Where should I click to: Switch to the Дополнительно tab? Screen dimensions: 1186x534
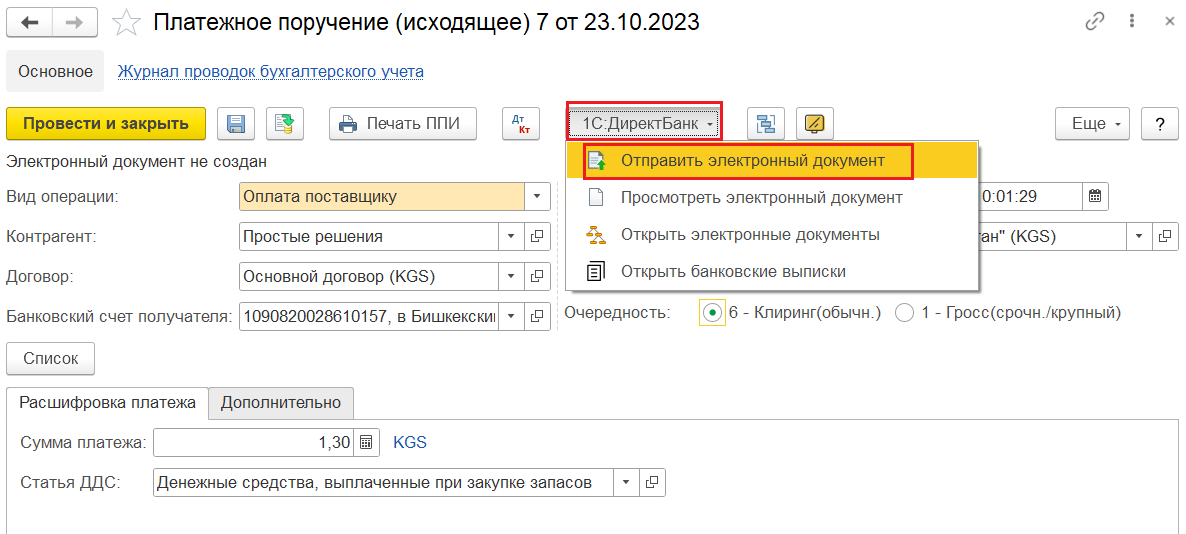[x=281, y=402]
